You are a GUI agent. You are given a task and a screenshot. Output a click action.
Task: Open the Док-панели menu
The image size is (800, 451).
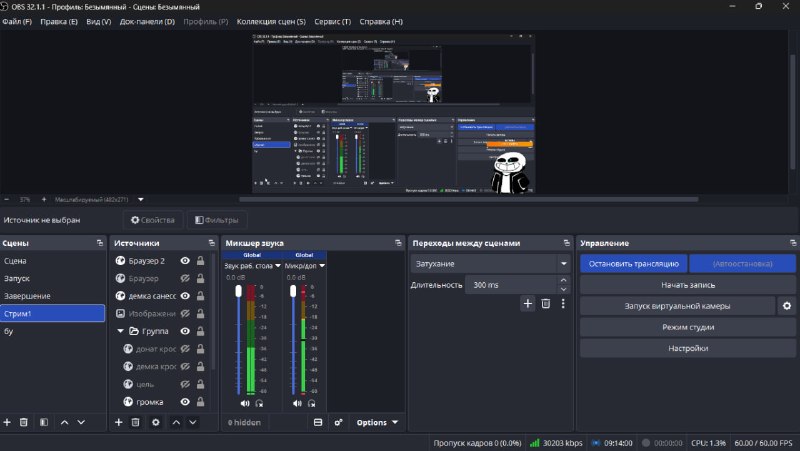click(147, 21)
